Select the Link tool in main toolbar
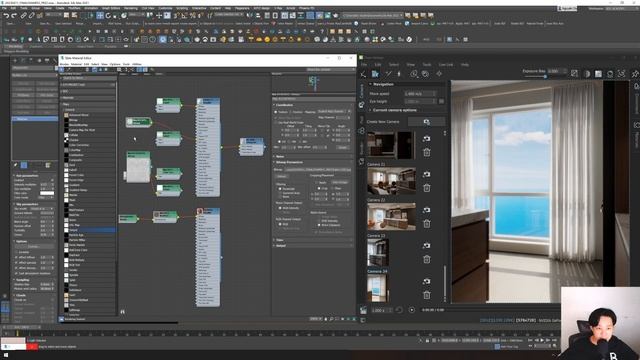 click(x=24, y=16)
